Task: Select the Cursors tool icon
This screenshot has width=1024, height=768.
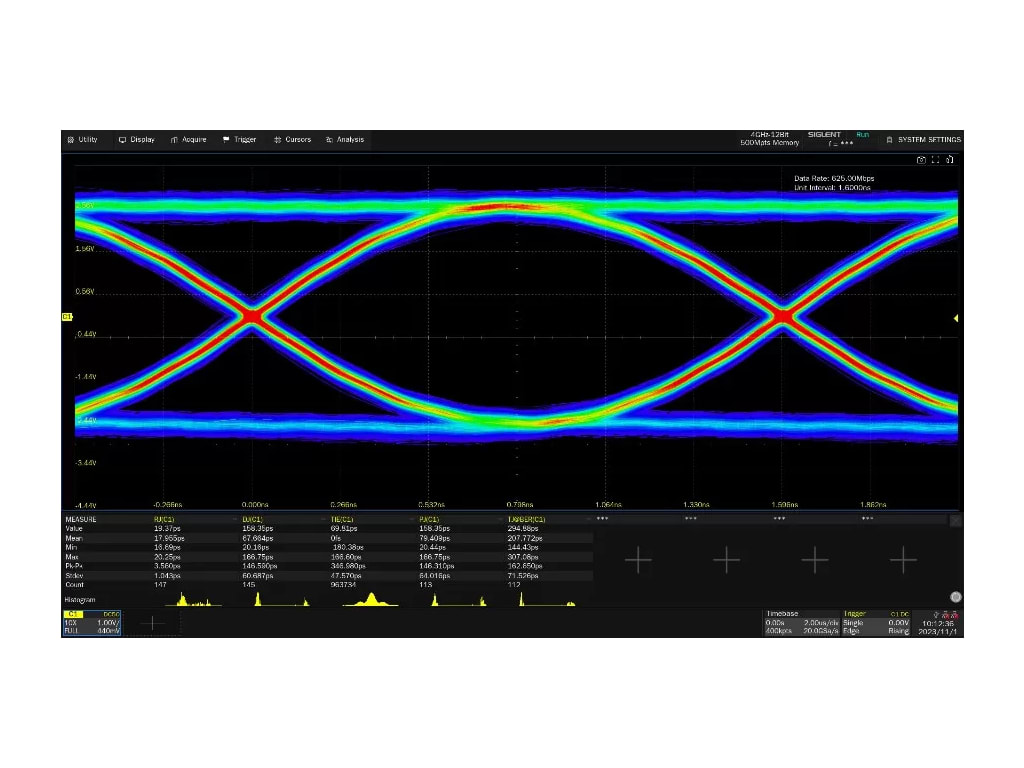Action: pos(277,139)
